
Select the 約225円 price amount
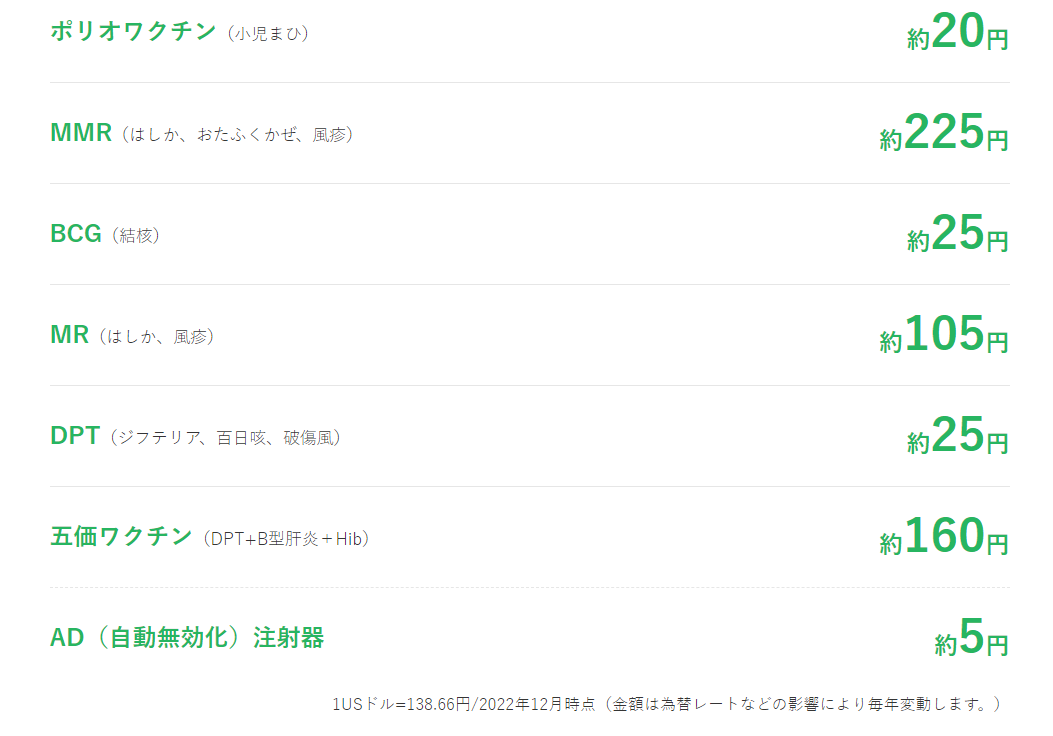tap(944, 132)
